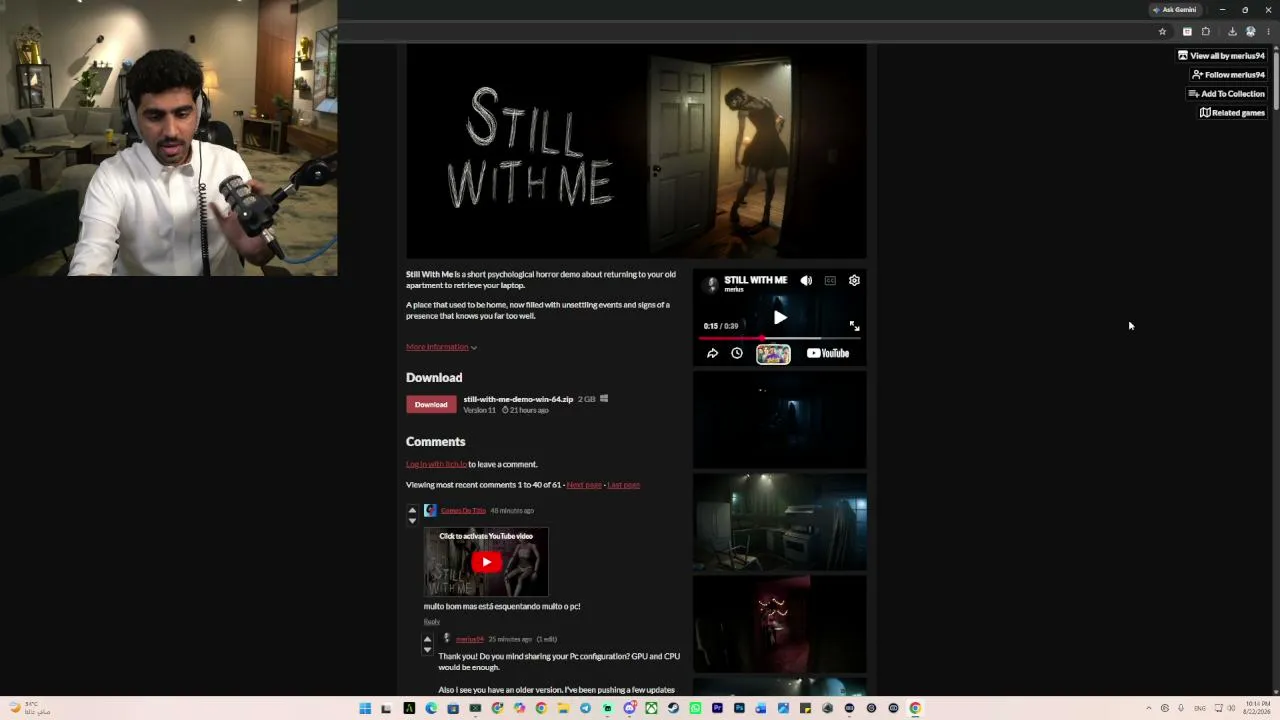Open the weather widget on taskbar
1280x720 pixels.
30,709
